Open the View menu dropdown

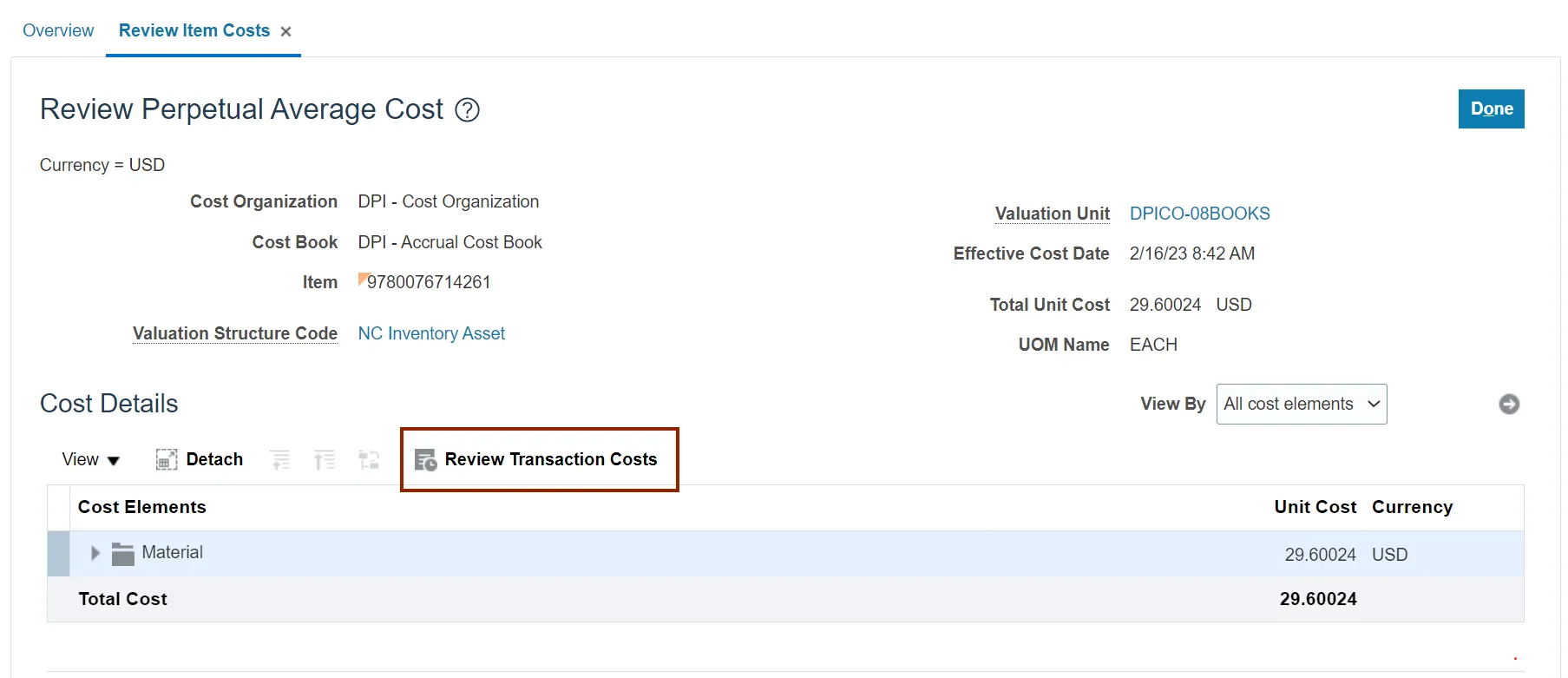click(x=90, y=459)
